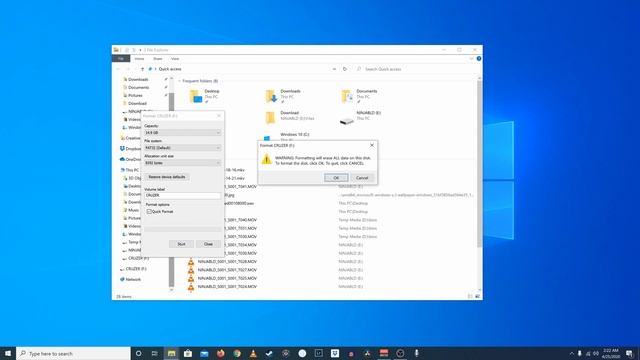Select Pictures in the Quick access sidebar
The image size is (640, 360).
[135, 95]
